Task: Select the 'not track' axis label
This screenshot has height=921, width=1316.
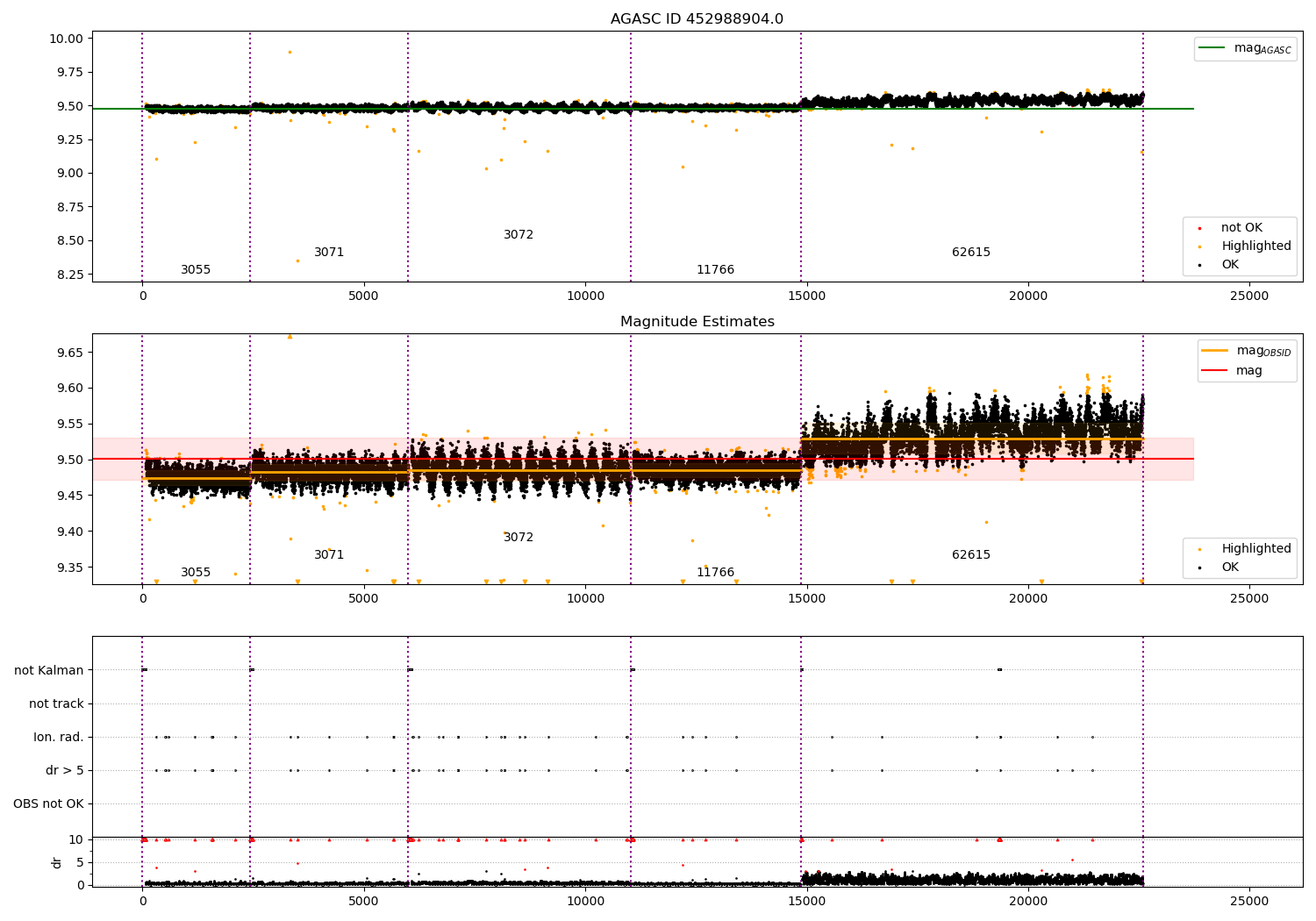Action: point(56,703)
